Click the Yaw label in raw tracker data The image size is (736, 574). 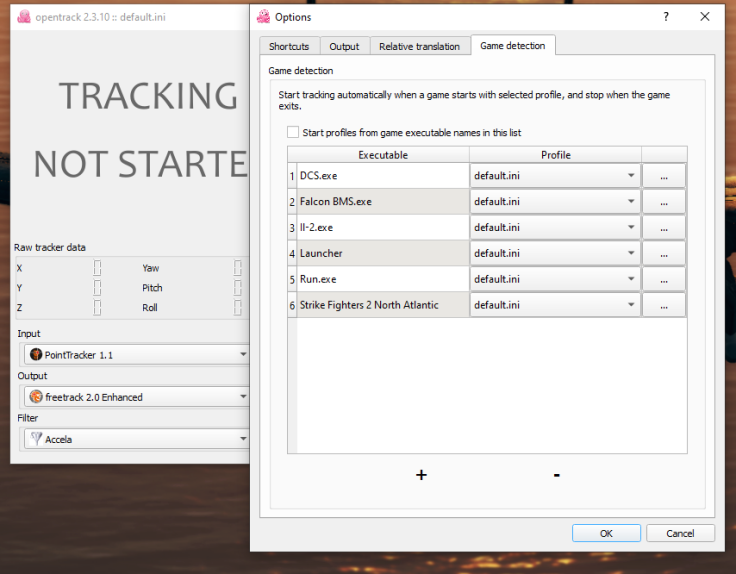(x=151, y=268)
